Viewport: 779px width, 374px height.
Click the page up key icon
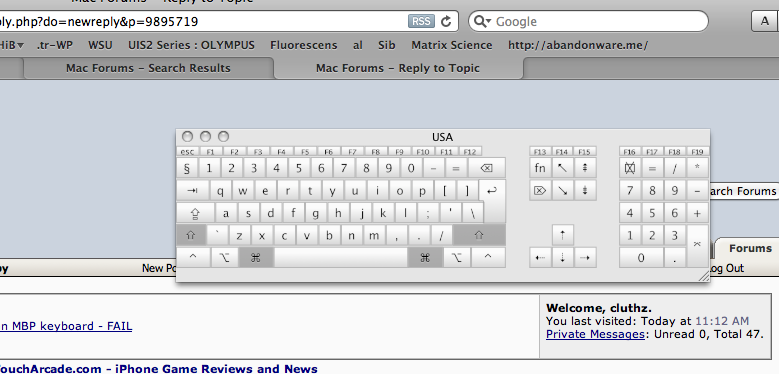[585, 168]
